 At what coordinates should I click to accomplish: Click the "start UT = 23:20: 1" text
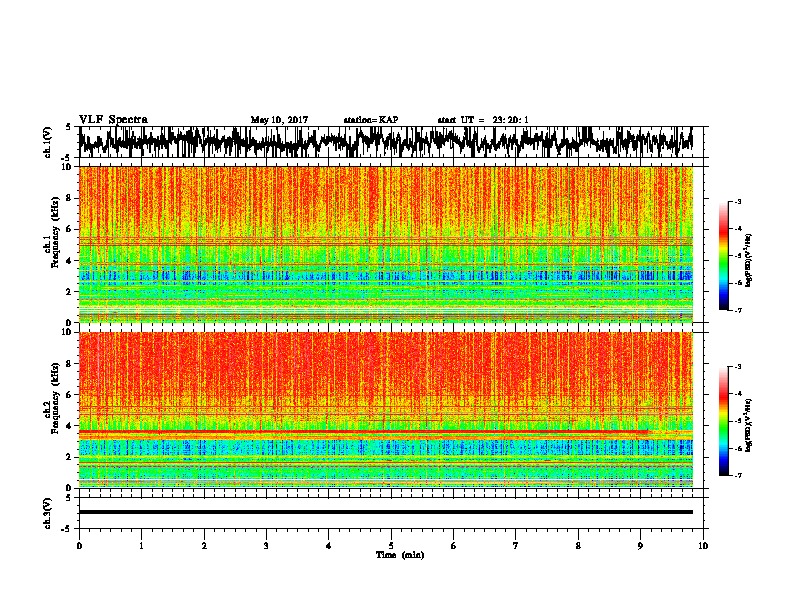483,120
